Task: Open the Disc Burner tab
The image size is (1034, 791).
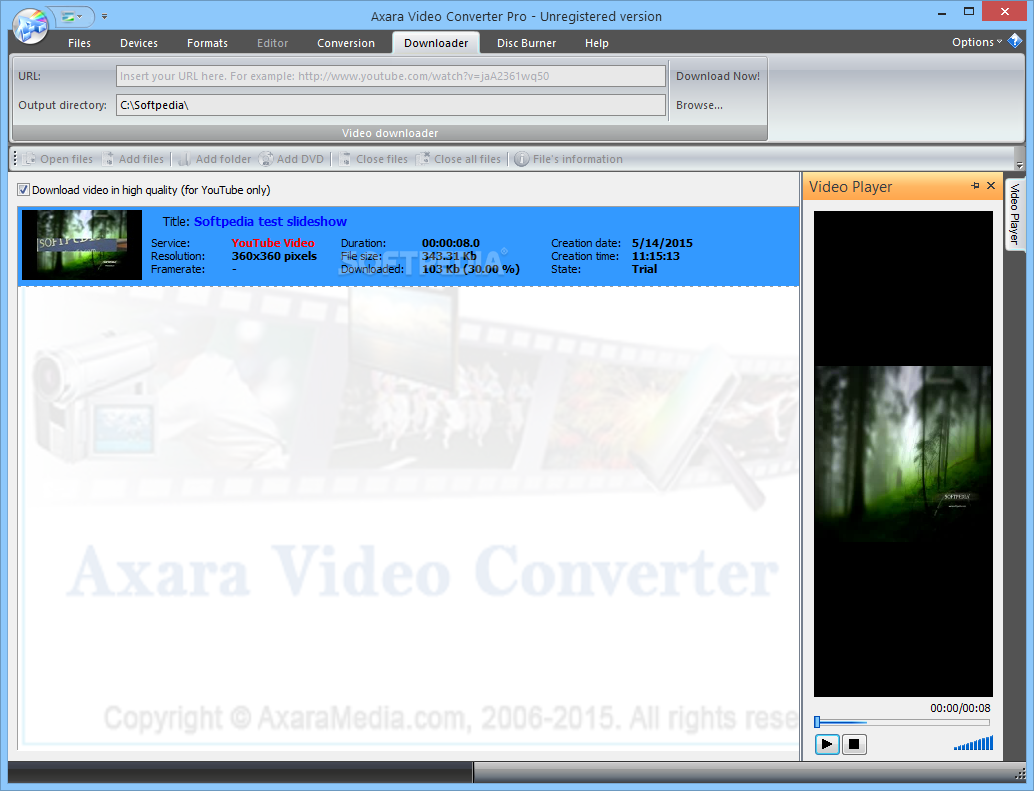Action: pos(526,43)
